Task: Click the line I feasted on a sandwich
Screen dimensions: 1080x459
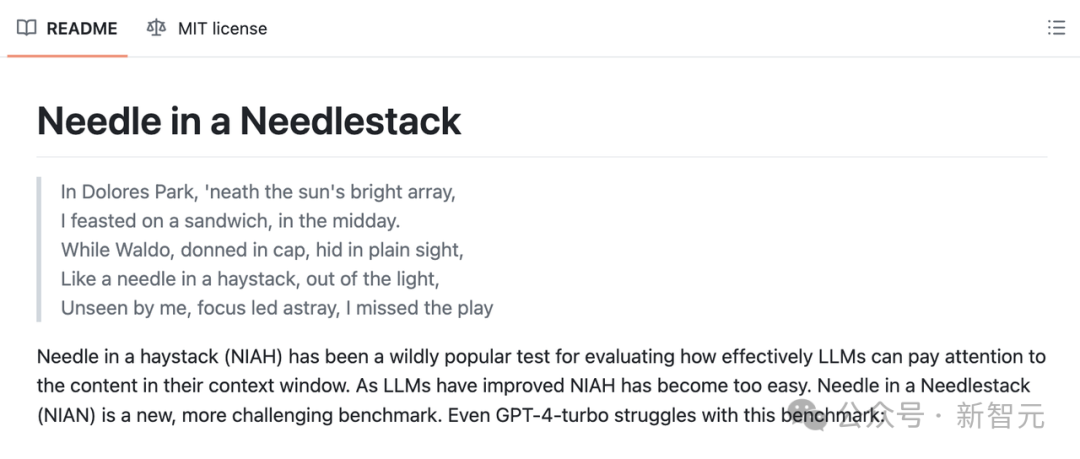Action: click(x=231, y=221)
